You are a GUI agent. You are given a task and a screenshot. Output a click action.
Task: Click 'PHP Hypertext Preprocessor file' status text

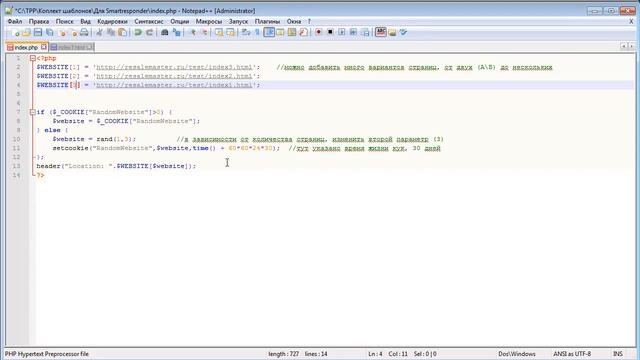coord(47,354)
